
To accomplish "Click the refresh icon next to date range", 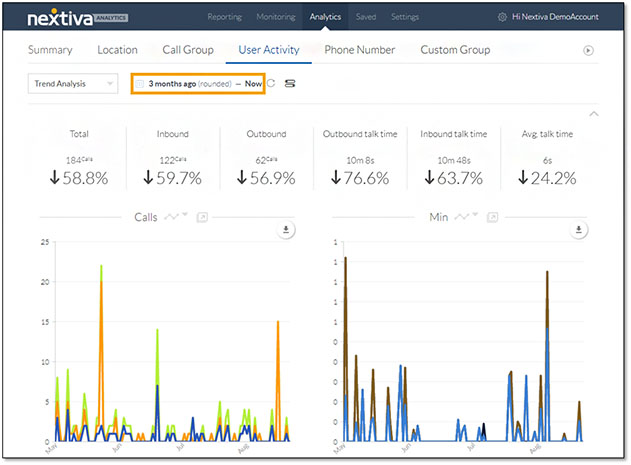I will coord(271,83).
